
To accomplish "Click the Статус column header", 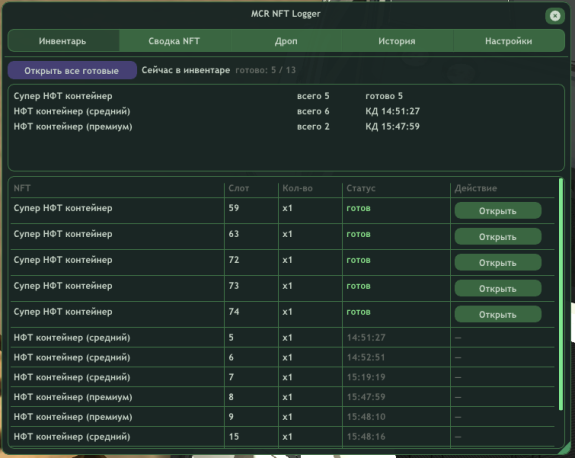I will point(361,188).
